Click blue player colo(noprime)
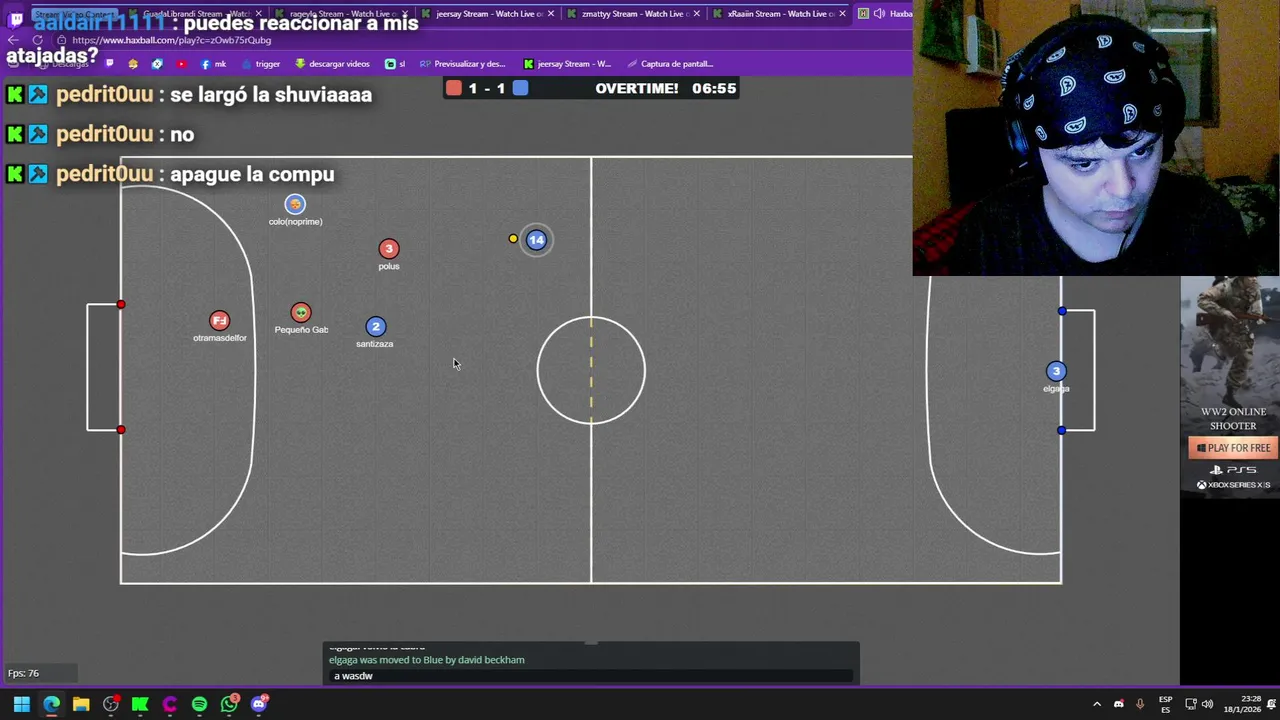1280x720 pixels. pyautogui.click(x=294, y=205)
